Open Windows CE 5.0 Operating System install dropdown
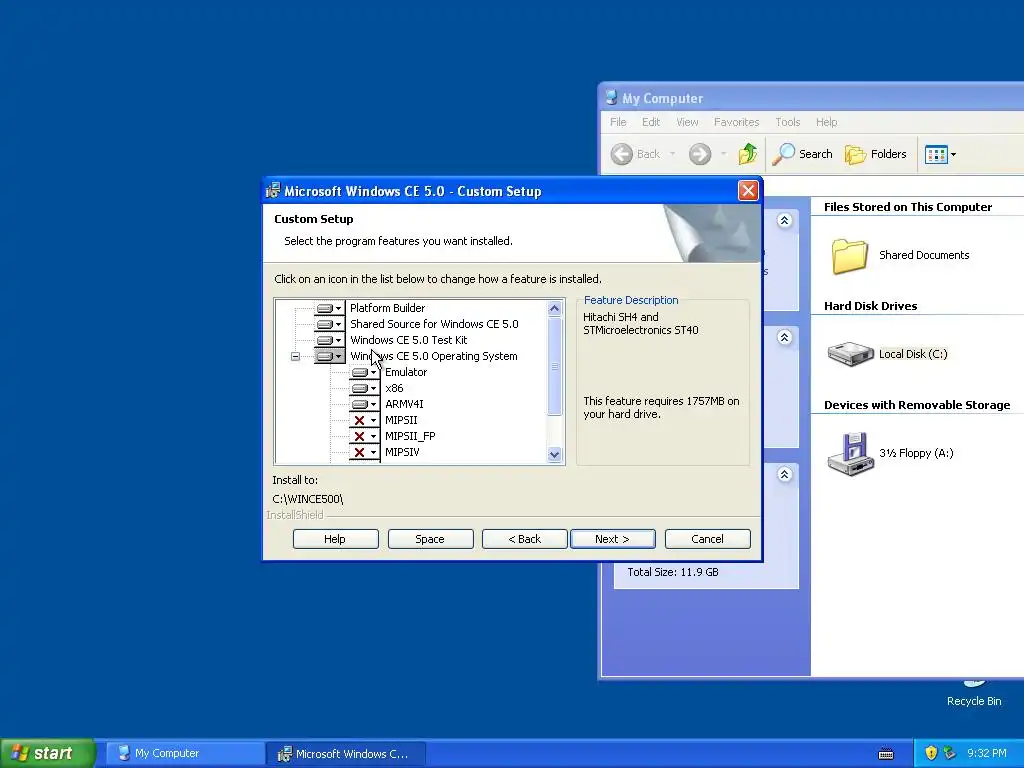This screenshot has height=768, width=1024. tap(329, 356)
